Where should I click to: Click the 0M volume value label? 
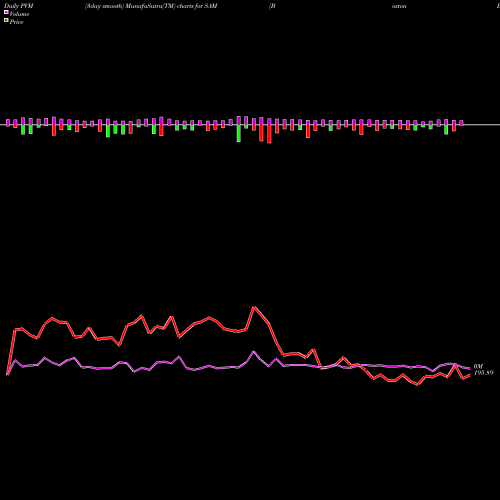478,366
